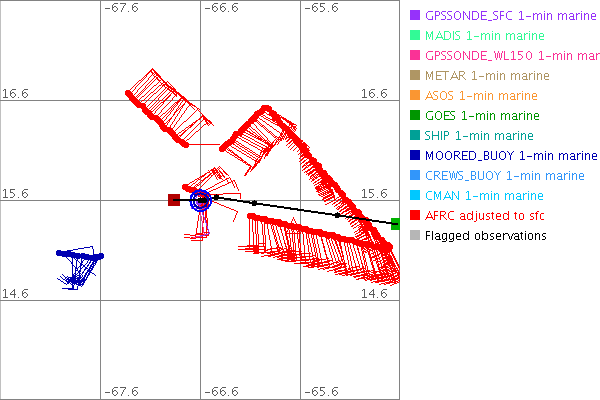The image size is (600, 400).
Task: Select the Flagged observations legend label
Action: coord(485,236)
